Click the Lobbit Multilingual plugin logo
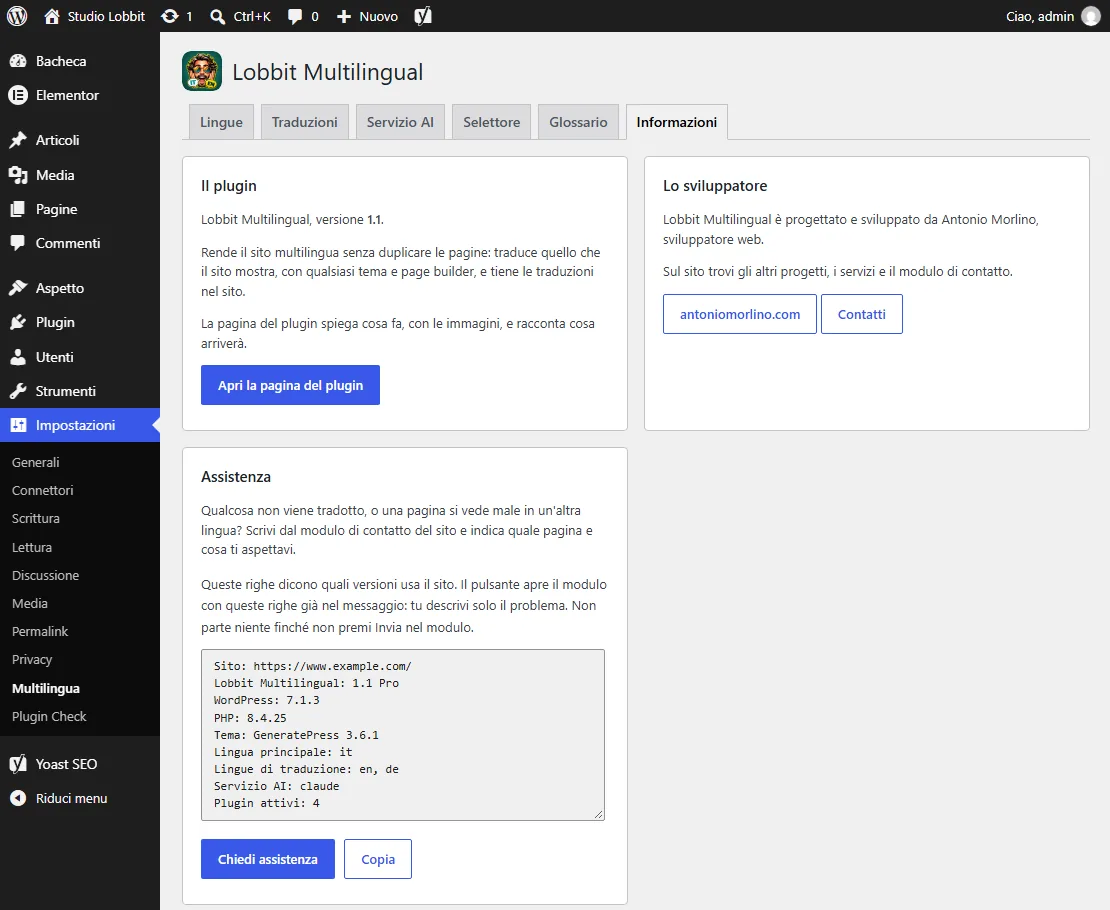This screenshot has width=1110, height=910. point(202,71)
